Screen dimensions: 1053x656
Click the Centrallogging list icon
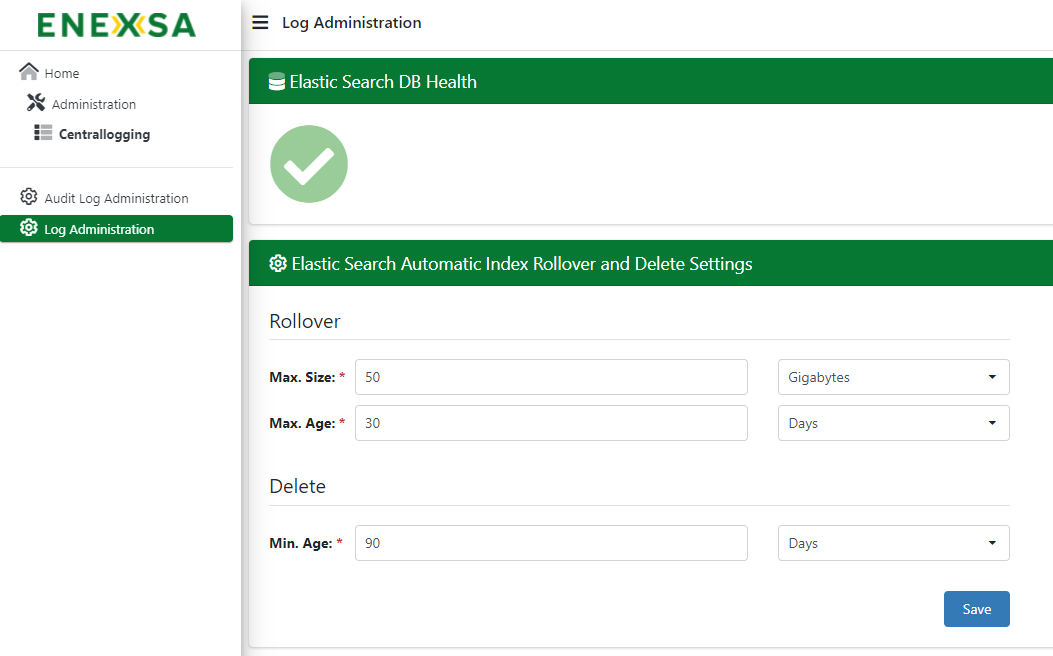[43, 133]
